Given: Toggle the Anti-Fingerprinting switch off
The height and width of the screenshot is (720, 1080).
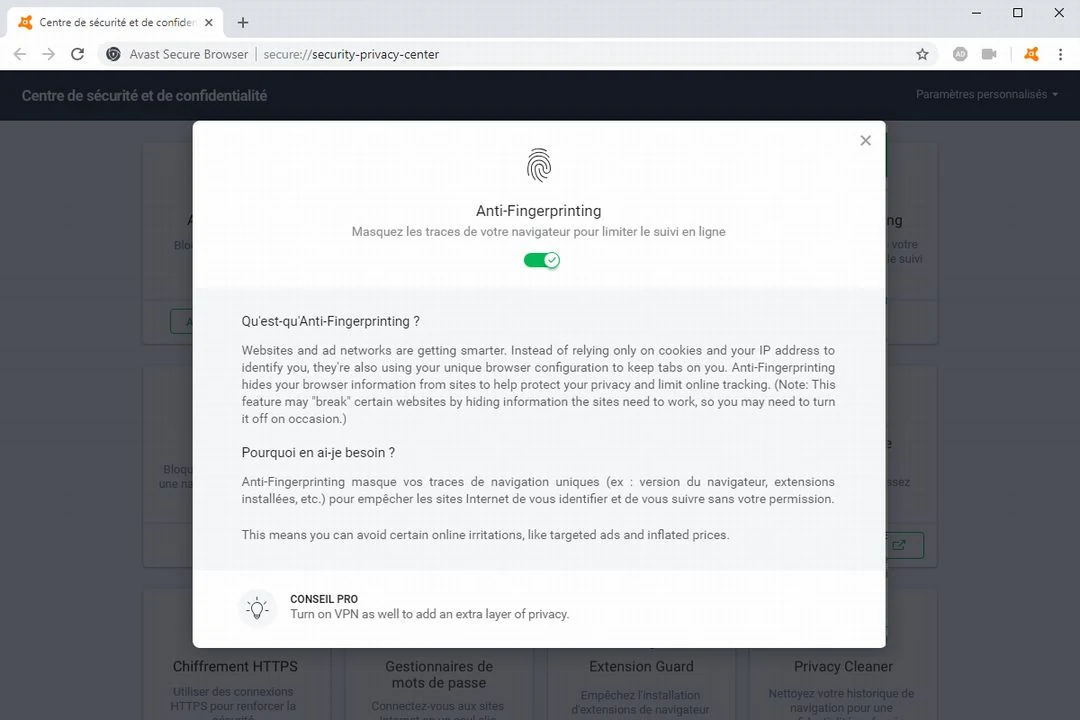Looking at the screenshot, I should click(541, 260).
